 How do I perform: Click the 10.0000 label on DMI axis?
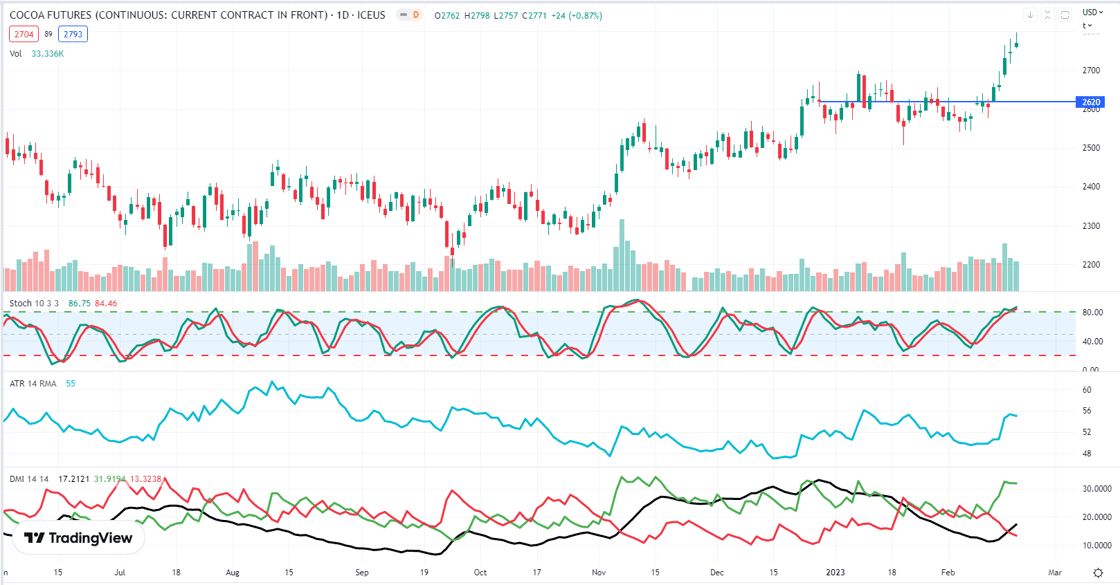[1097, 546]
